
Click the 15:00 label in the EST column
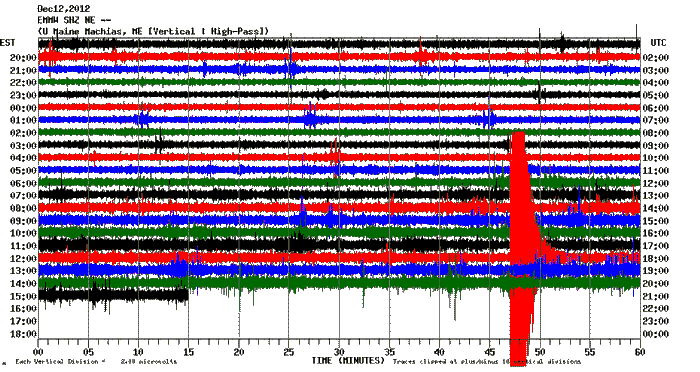(x=23, y=297)
